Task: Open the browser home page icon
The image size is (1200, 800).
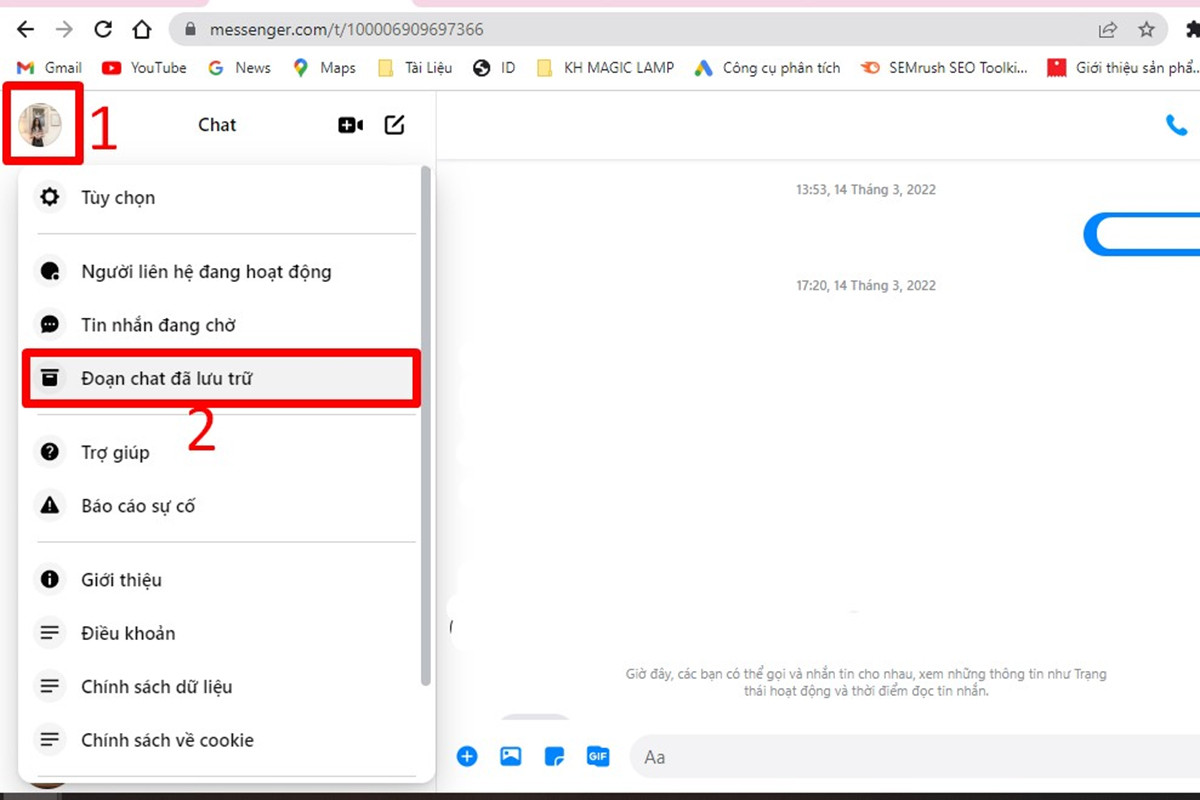Action: (142, 29)
